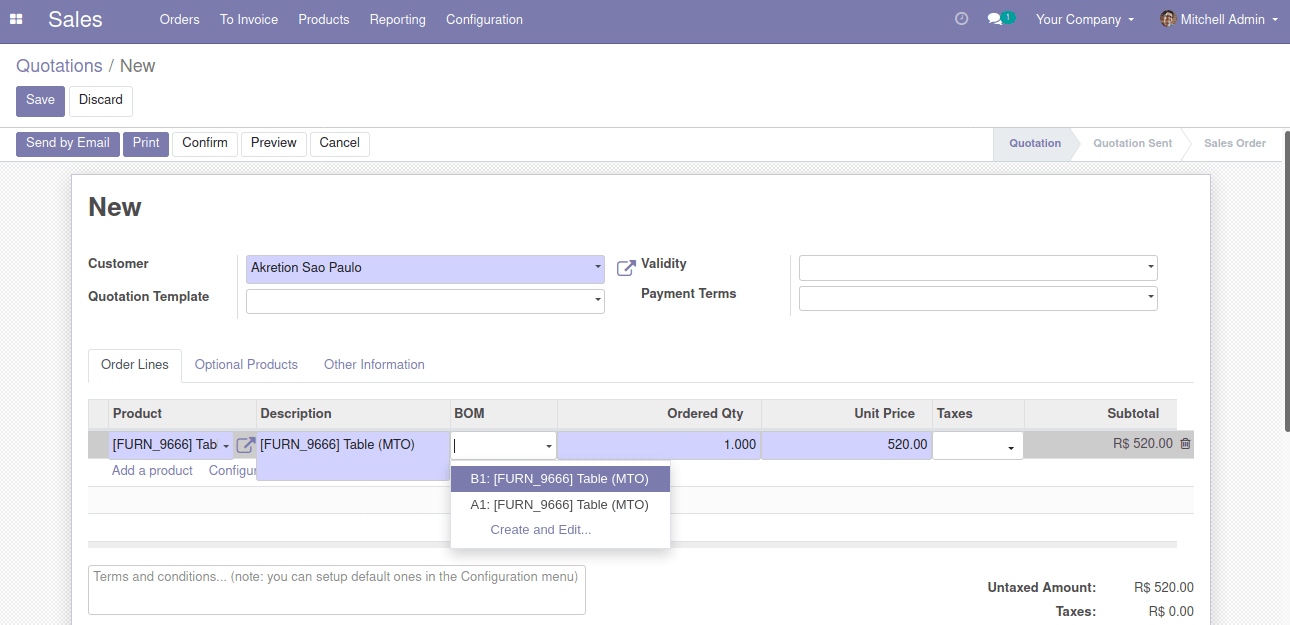This screenshot has height=625, width=1290.
Task: Open the Your Company switcher
Action: [1085, 19]
